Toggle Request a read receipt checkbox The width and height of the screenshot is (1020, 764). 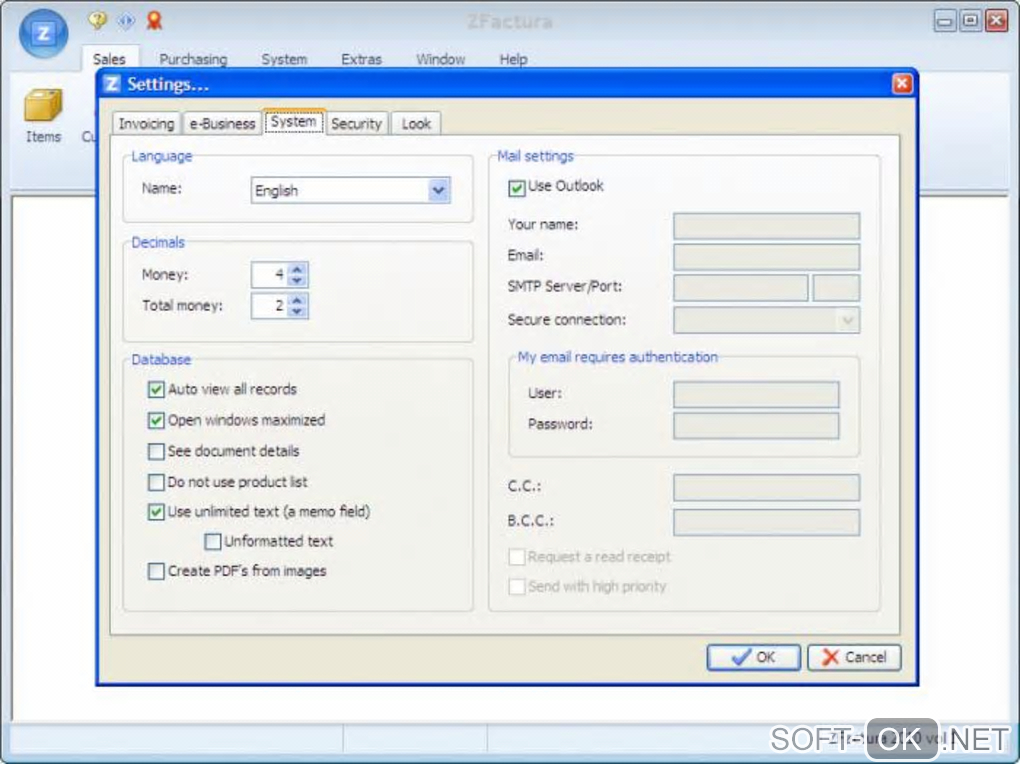click(x=517, y=557)
